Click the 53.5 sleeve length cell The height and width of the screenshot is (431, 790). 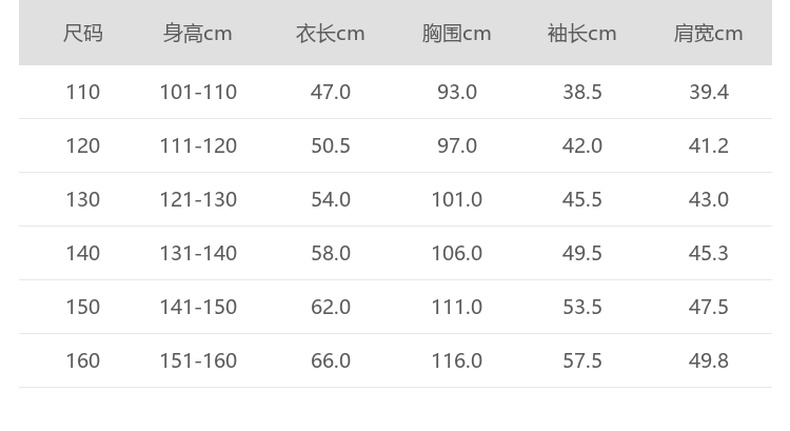(x=582, y=307)
